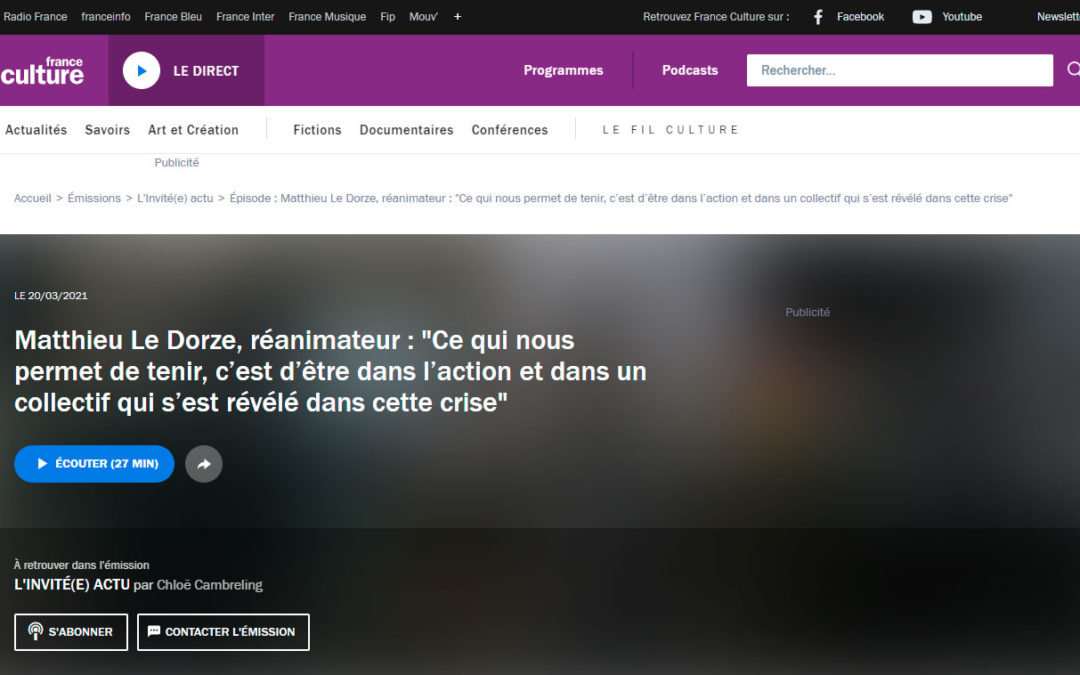Image resolution: width=1080 pixels, height=675 pixels.
Task: Open the Conférences section
Action: point(510,129)
